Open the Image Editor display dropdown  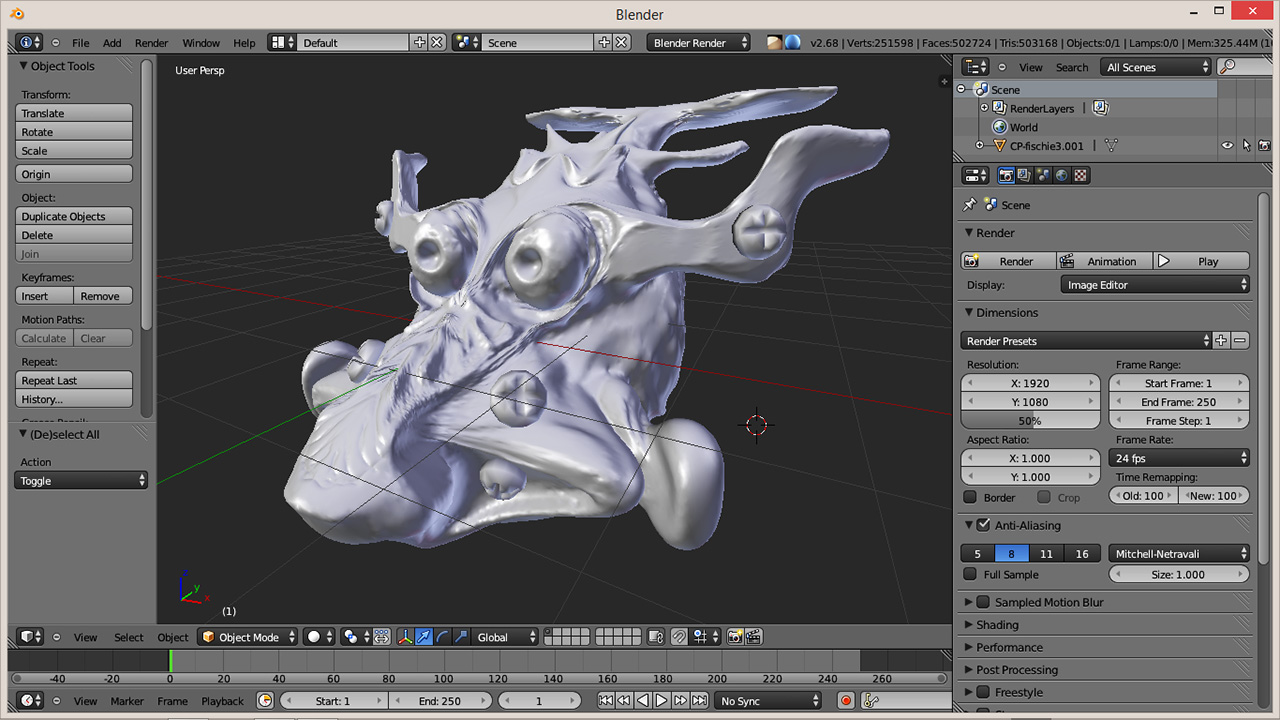(1155, 285)
